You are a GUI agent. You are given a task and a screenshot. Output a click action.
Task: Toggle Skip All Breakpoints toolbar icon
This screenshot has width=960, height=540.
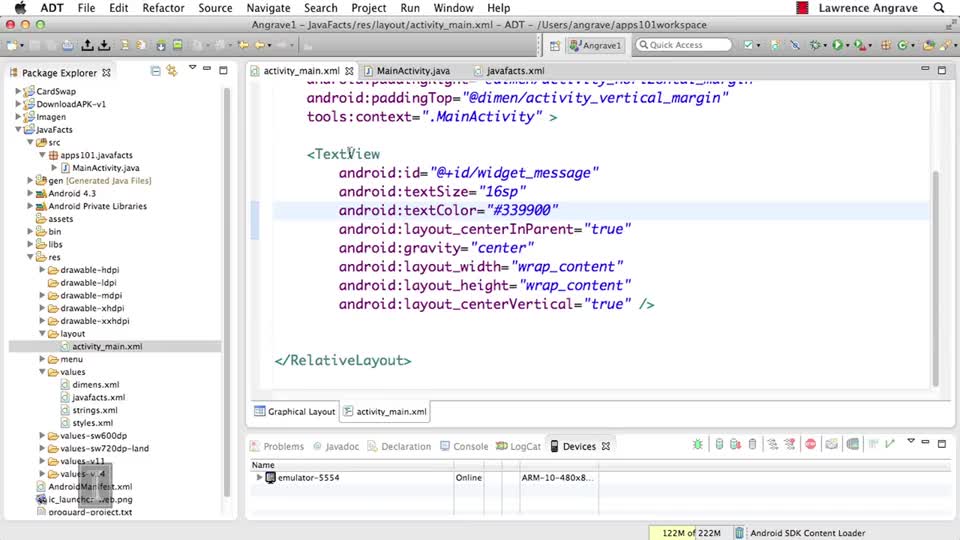795,45
